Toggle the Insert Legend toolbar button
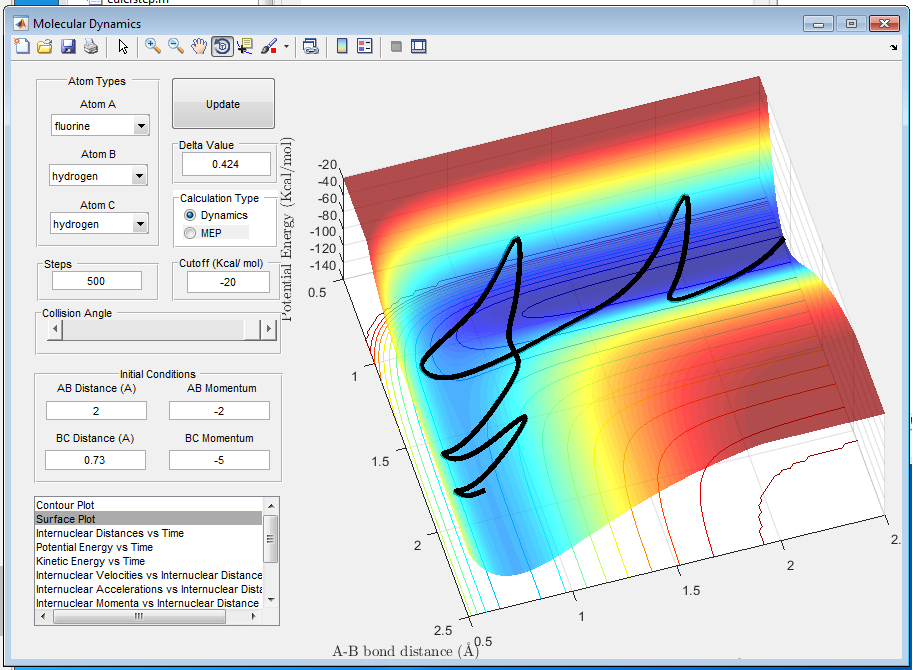Image resolution: width=913 pixels, height=670 pixels. click(364, 46)
